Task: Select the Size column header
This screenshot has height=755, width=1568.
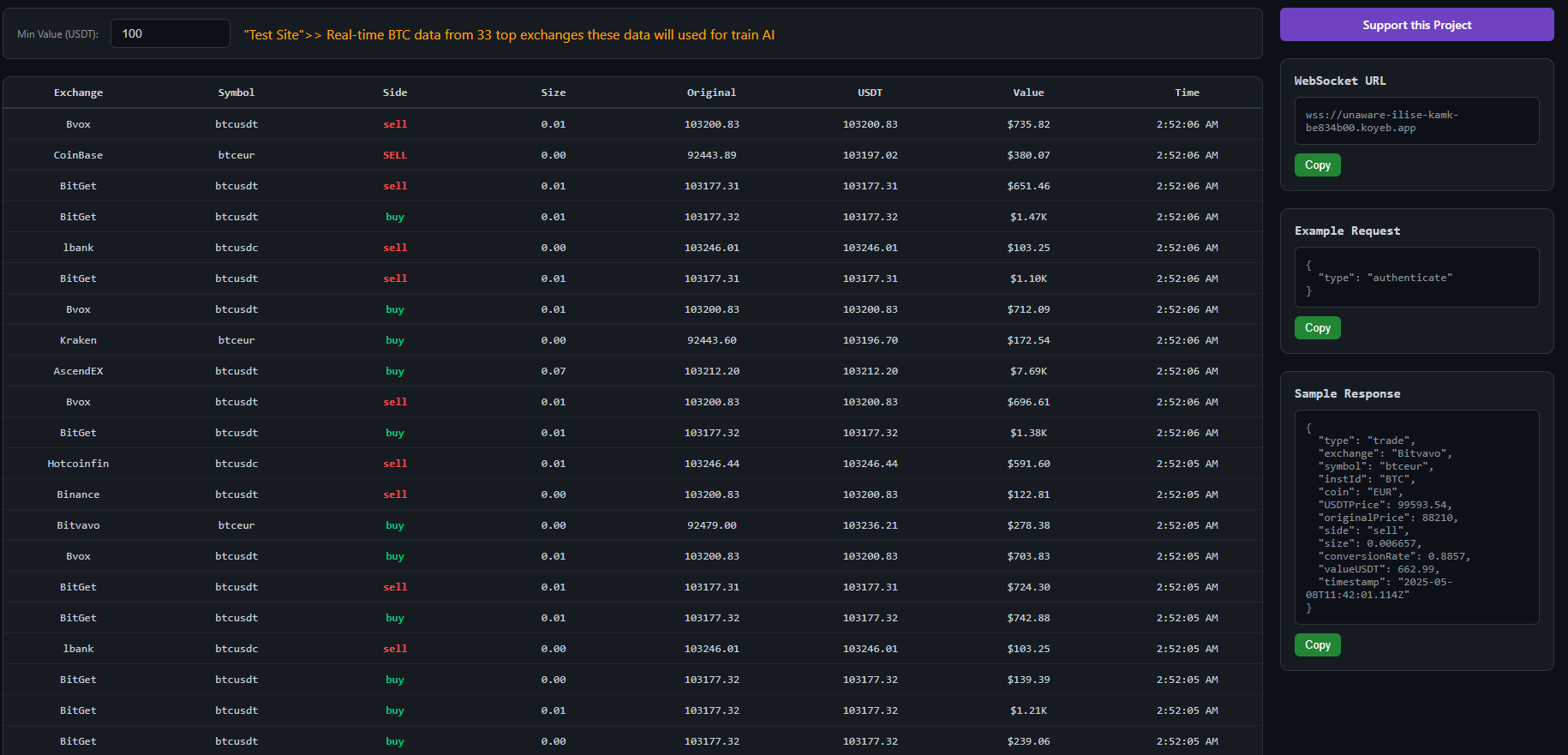Action: coord(554,93)
